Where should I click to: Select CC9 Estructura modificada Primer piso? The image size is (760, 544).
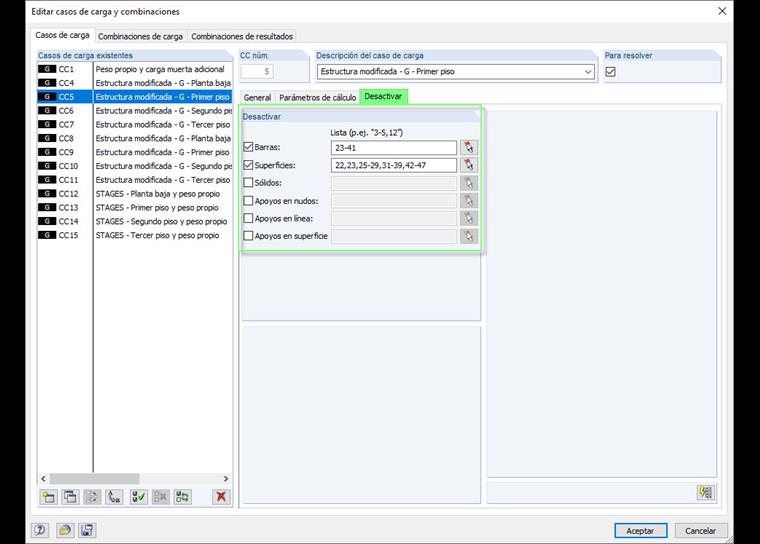click(x=135, y=152)
